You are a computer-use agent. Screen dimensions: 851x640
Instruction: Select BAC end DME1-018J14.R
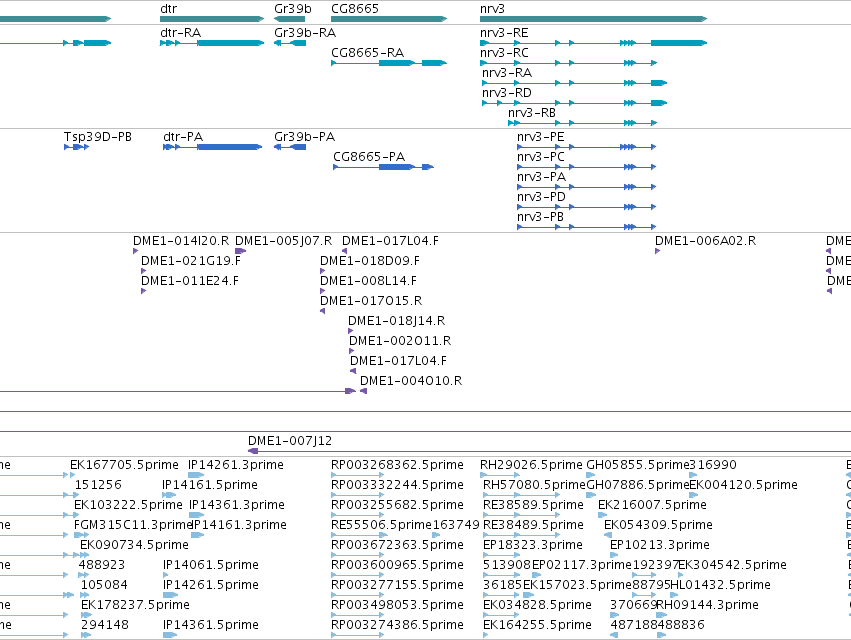pos(396,321)
